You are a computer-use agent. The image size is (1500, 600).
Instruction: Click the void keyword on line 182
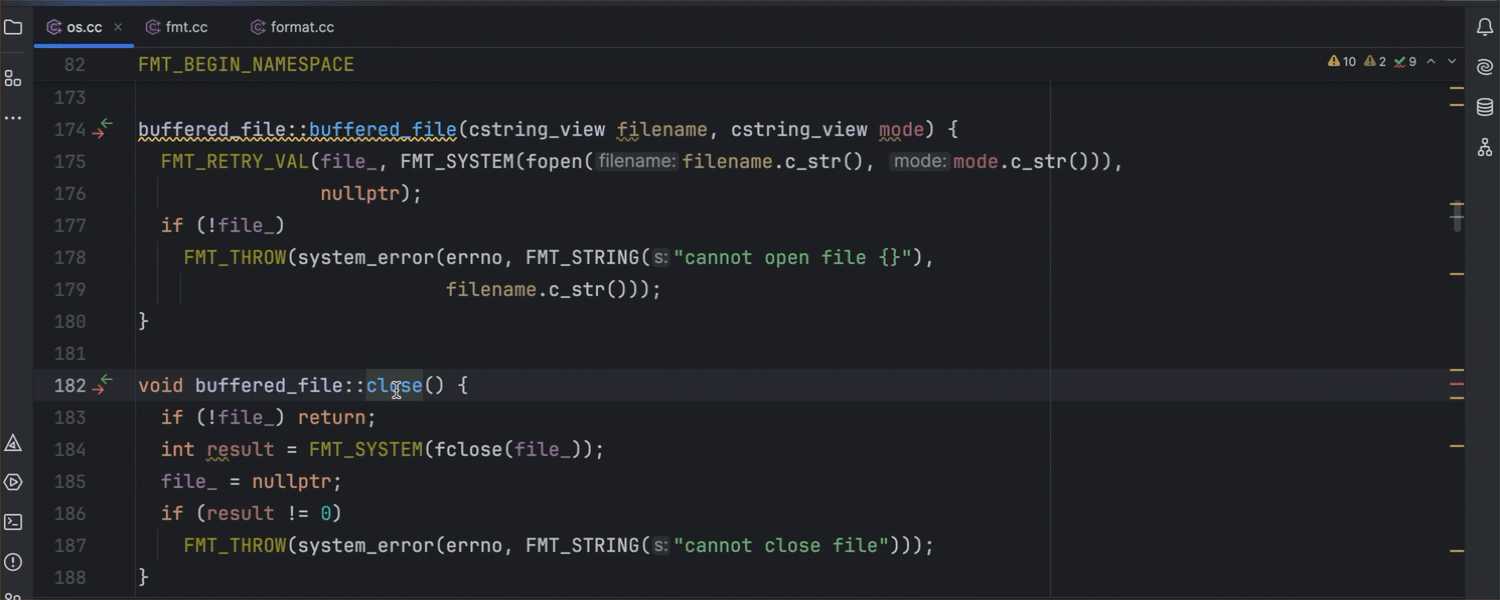[x=161, y=385]
